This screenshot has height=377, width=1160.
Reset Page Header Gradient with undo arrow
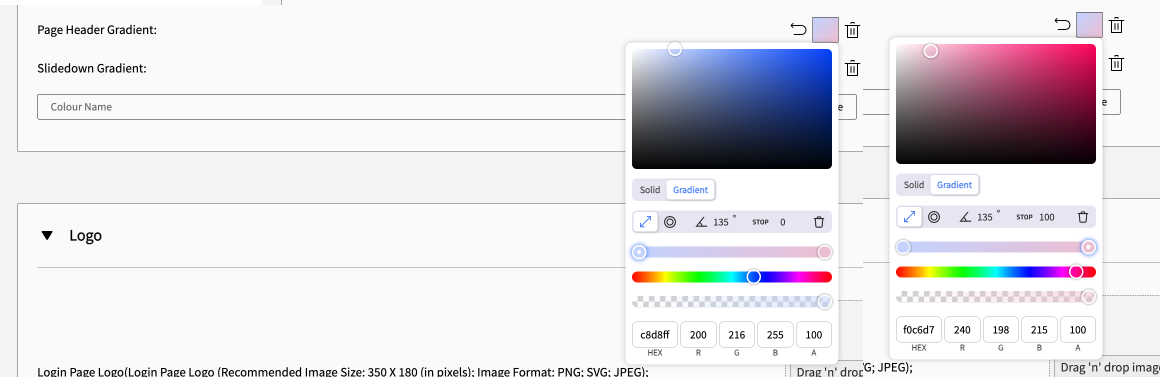tap(798, 30)
